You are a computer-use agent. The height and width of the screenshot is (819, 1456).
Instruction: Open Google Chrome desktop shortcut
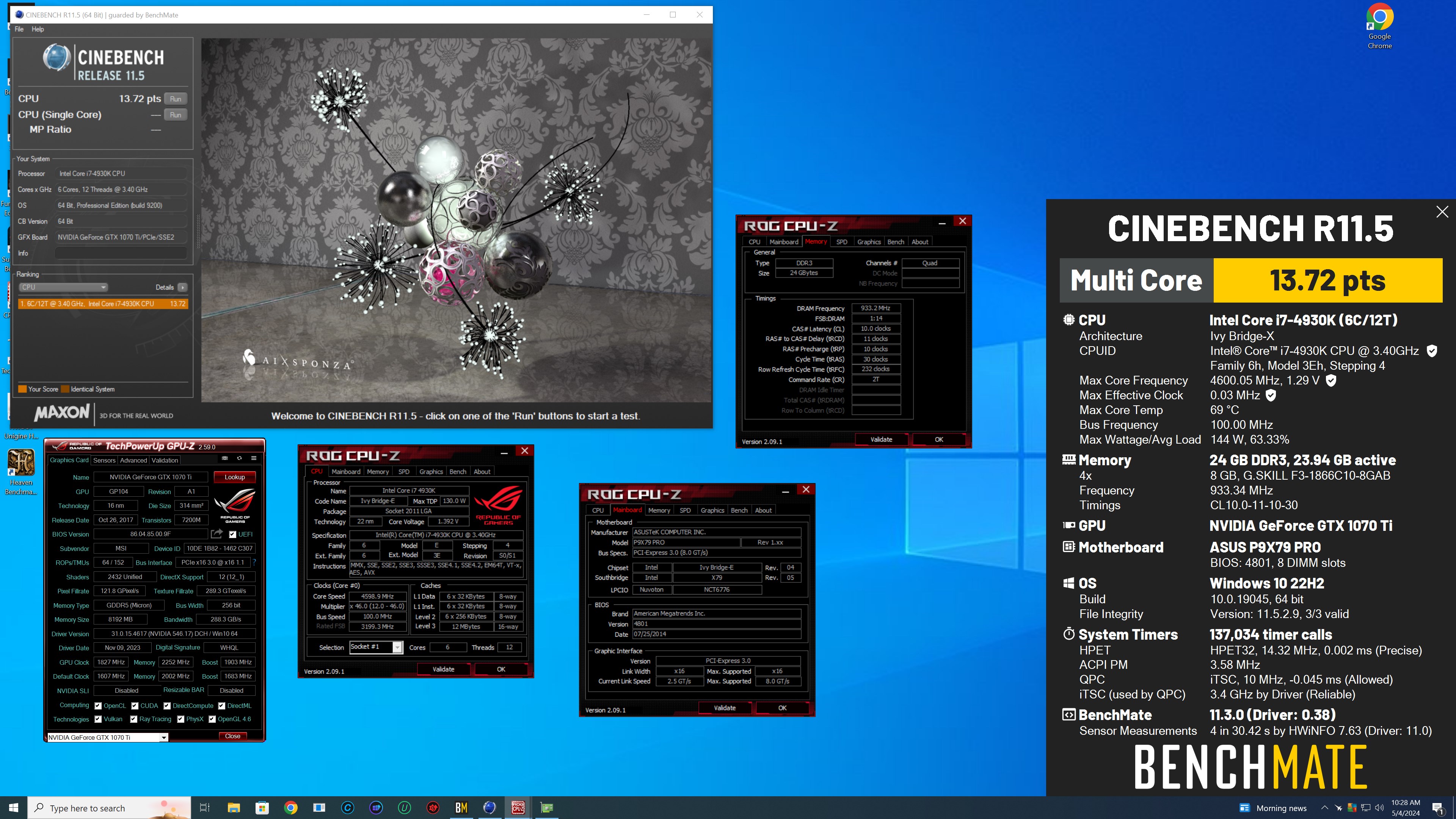pos(1379,27)
